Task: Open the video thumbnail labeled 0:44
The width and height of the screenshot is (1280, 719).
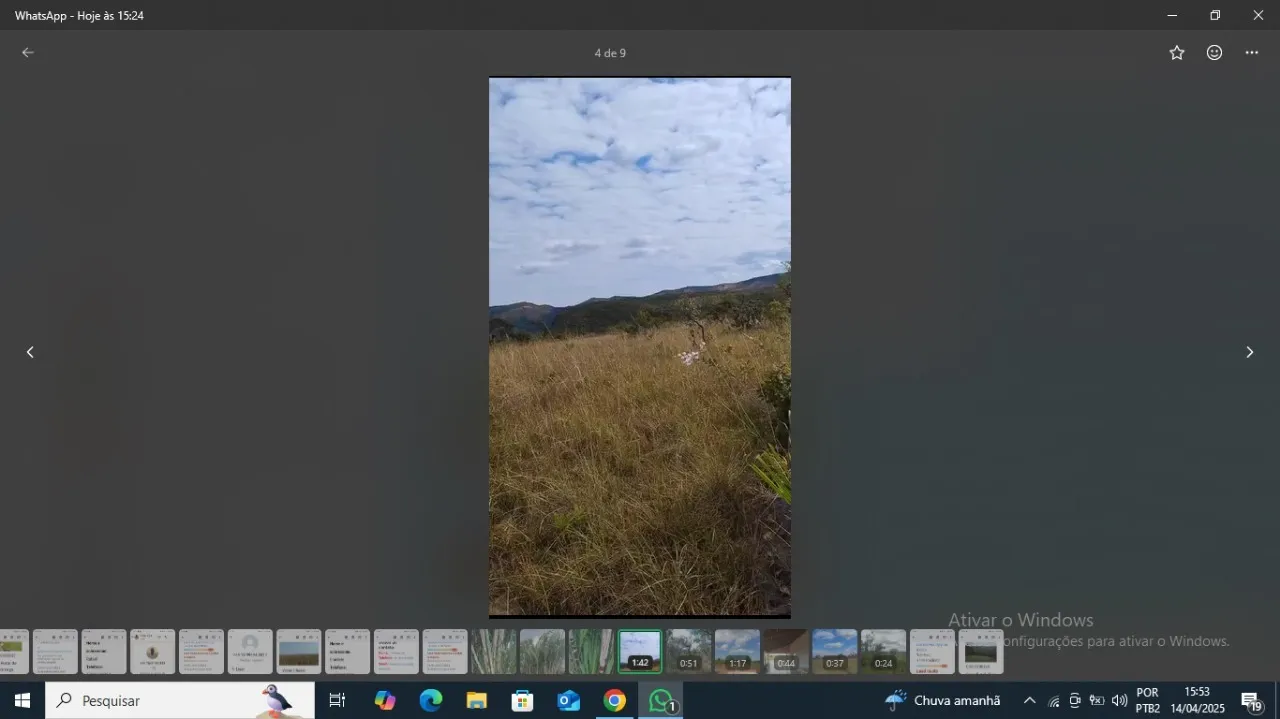Action: (786, 651)
